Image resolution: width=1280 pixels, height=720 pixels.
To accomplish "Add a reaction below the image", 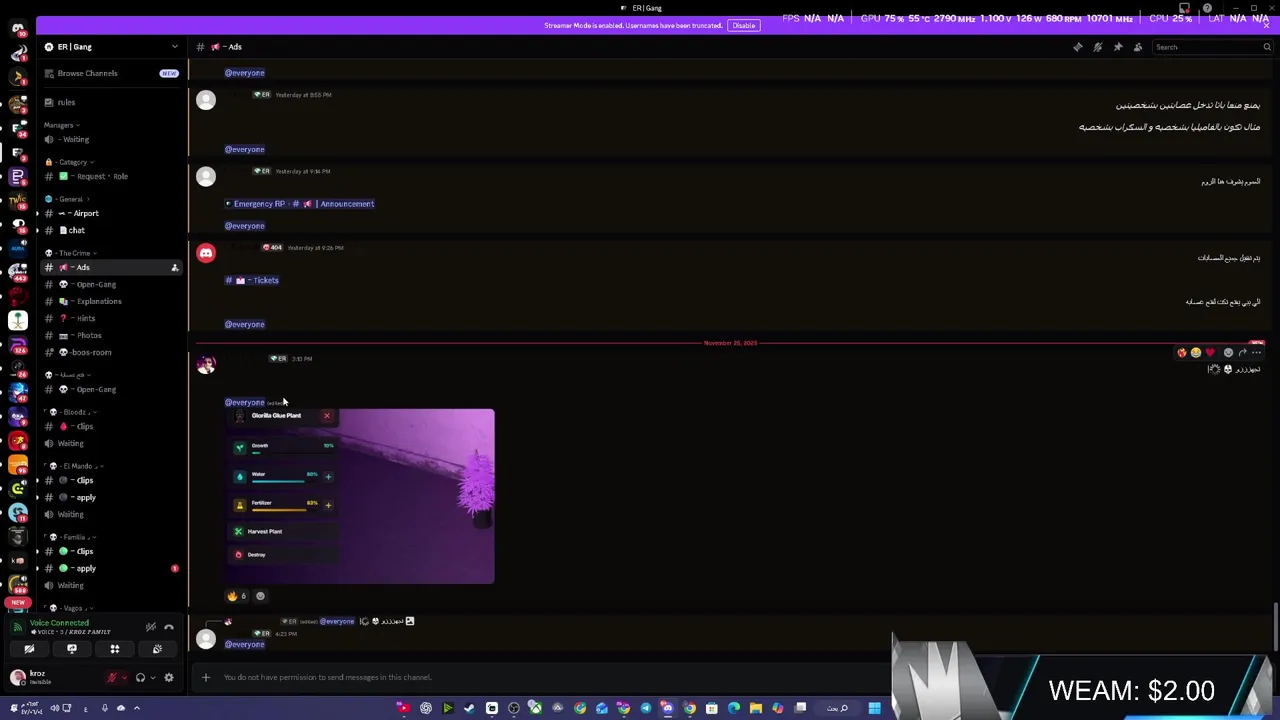I will (260, 596).
